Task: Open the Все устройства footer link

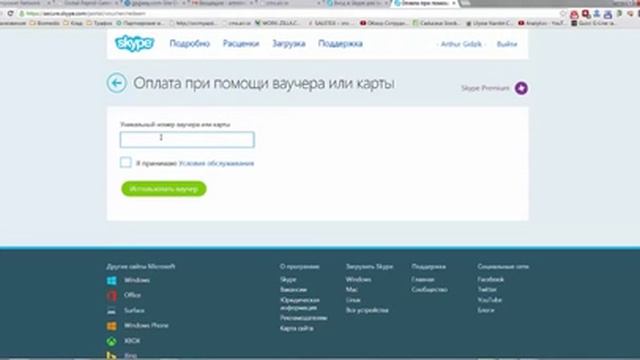Action: pyautogui.click(x=367, y=310)
